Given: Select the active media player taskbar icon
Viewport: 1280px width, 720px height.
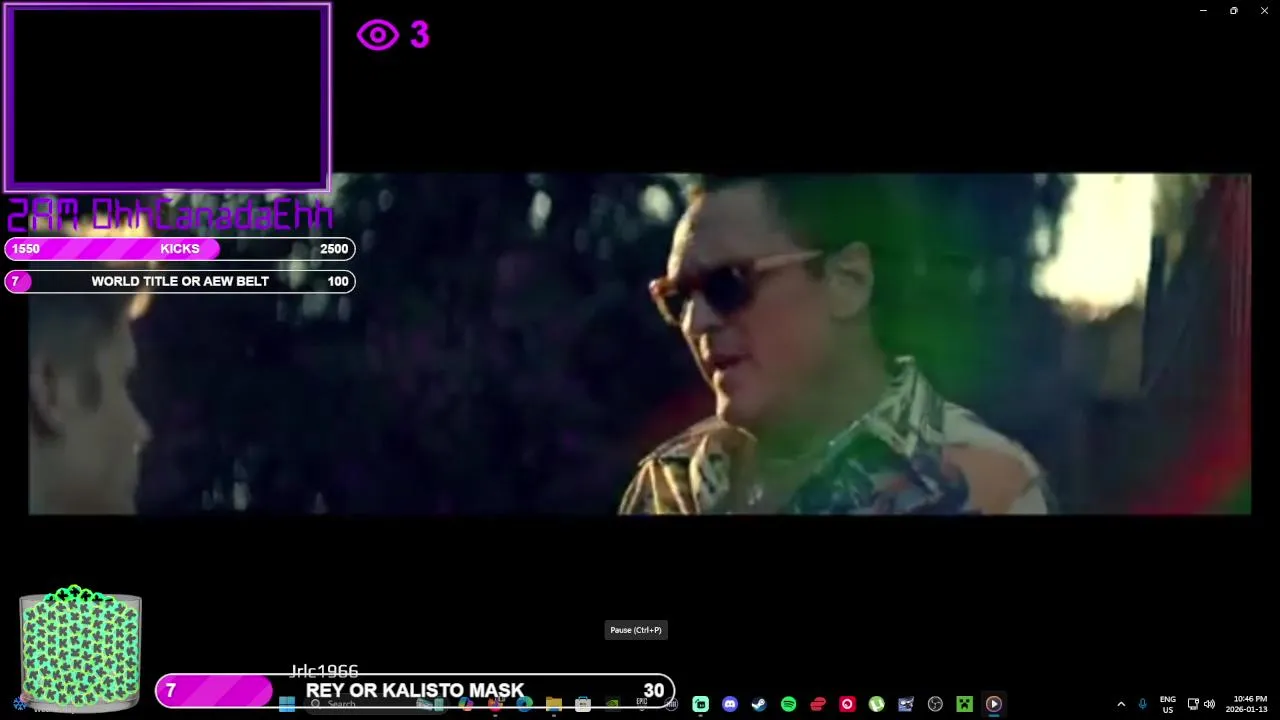Looking at the screenshot, I should pos(993,704).
